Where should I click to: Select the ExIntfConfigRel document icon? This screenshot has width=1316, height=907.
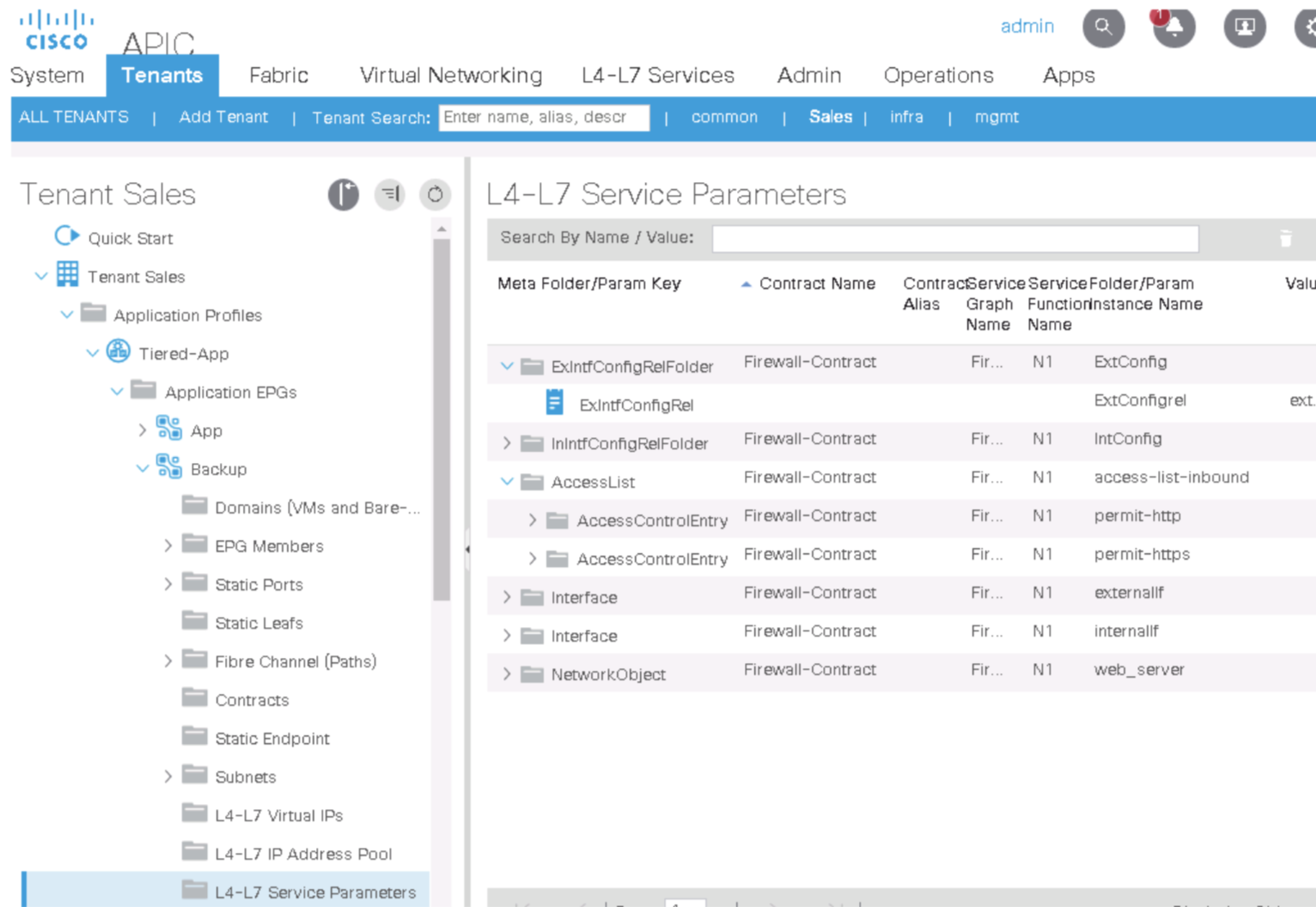555,402
